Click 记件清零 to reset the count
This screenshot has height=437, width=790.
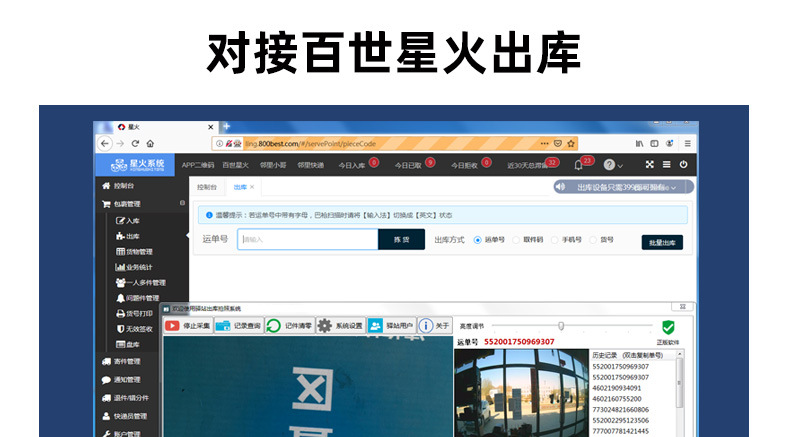[290, 326]
